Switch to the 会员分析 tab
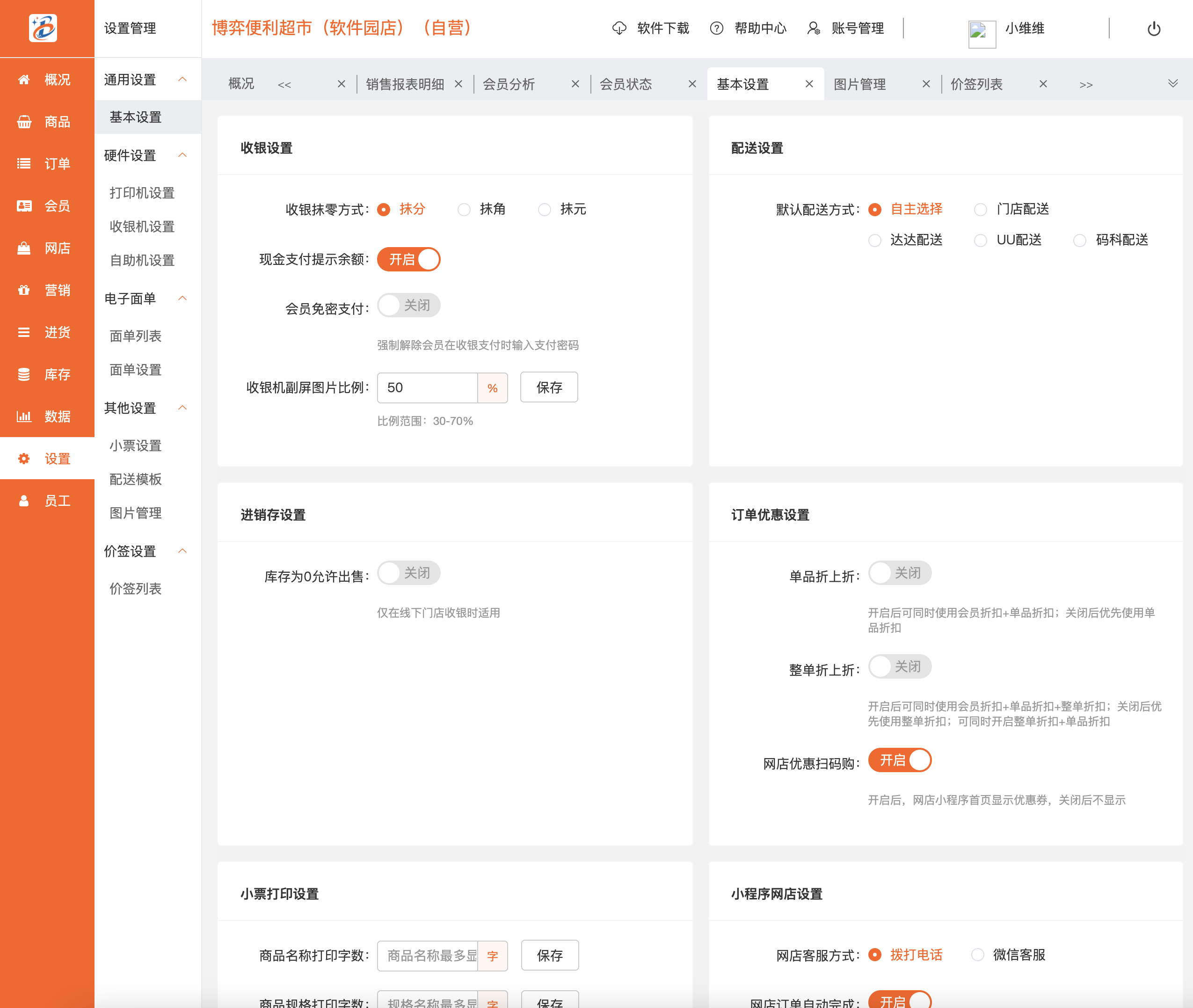The height and width of the screenshot is (1008, 1193). tap(509, 85)
